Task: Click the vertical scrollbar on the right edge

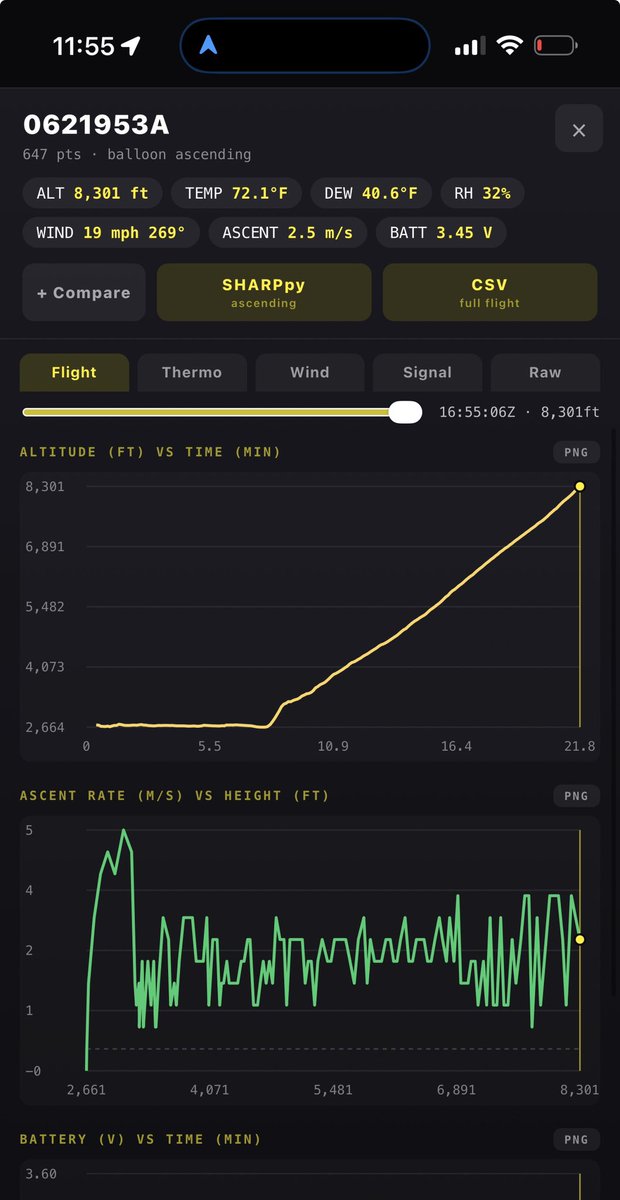Action: tap(614, 715)
